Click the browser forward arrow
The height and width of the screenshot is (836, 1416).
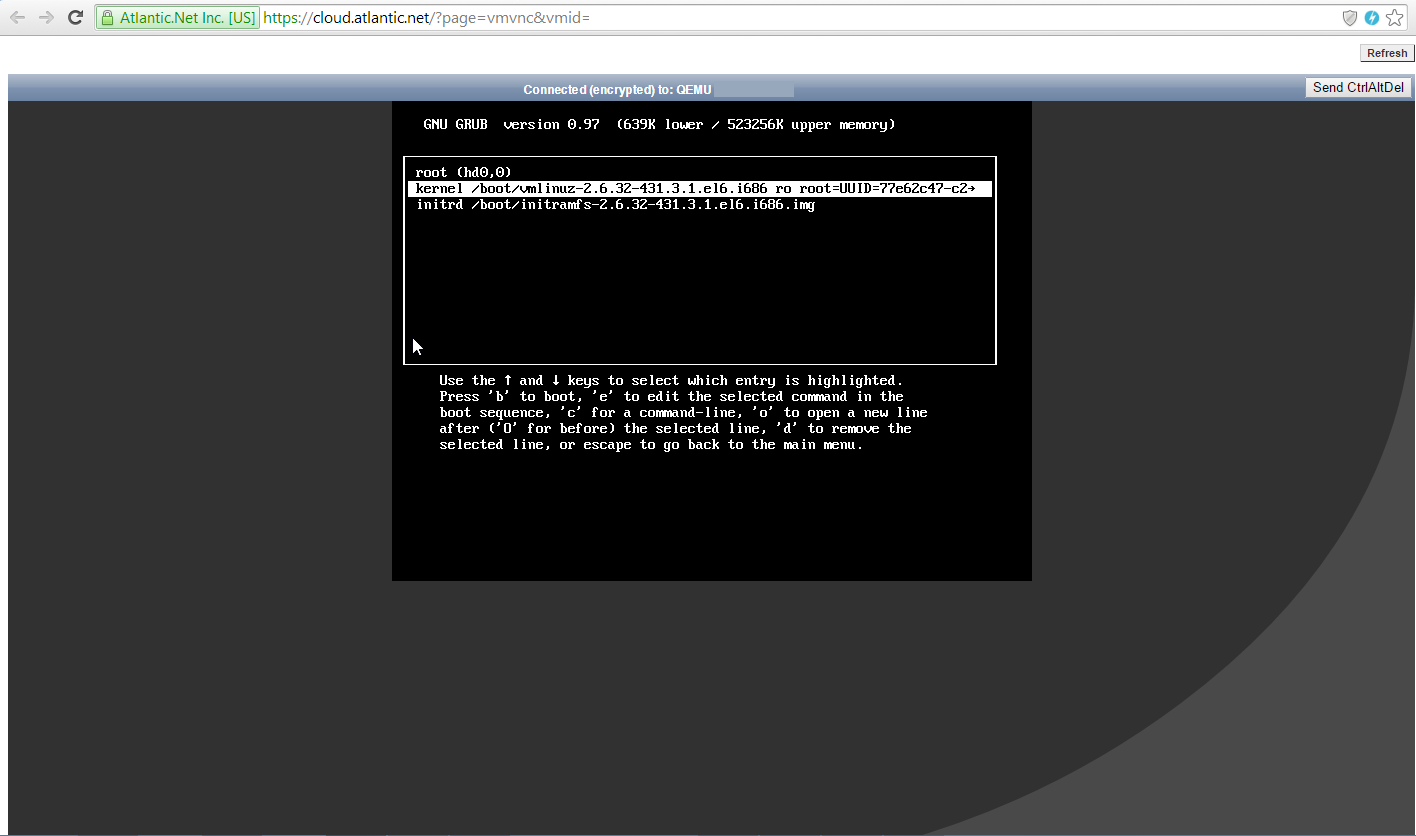46,18
